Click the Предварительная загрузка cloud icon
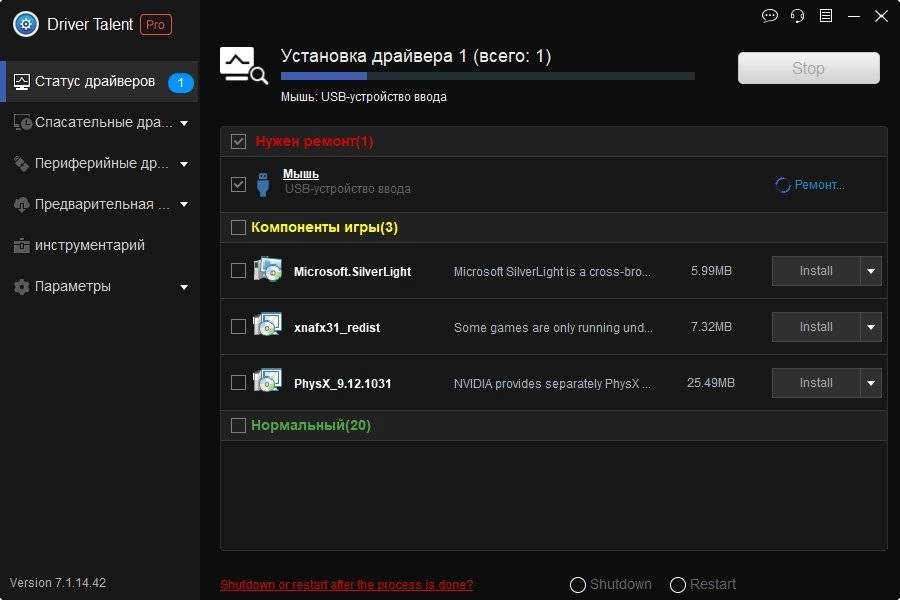The height and width of the screenshot is (600, 900). 21,204
